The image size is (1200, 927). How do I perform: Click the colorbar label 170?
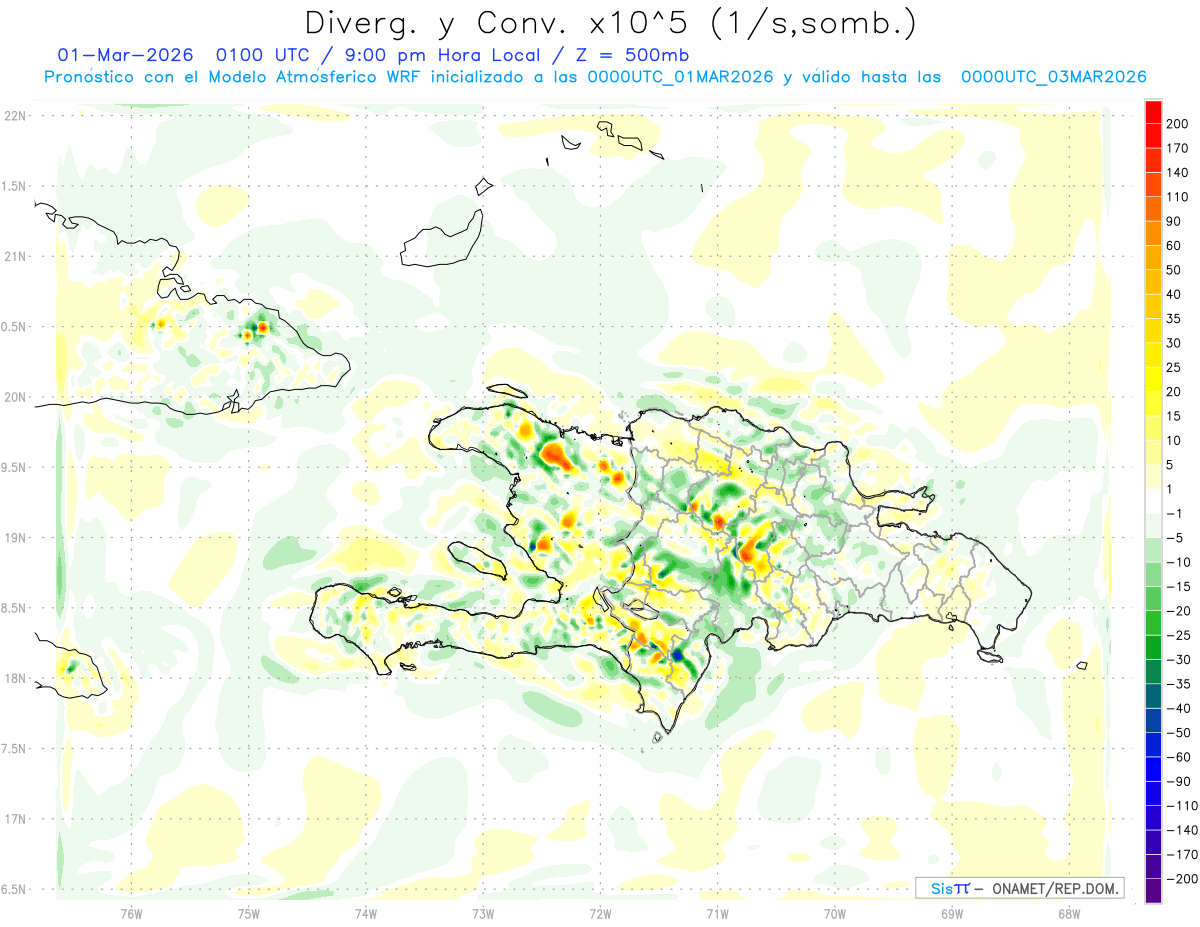(1179, 148)
